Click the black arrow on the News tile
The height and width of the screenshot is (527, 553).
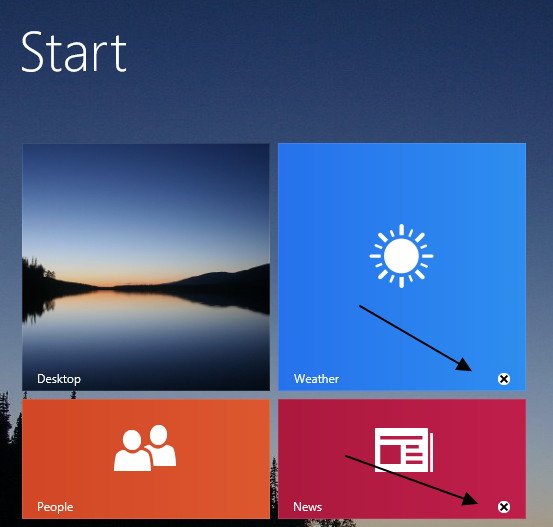(412, 480)
